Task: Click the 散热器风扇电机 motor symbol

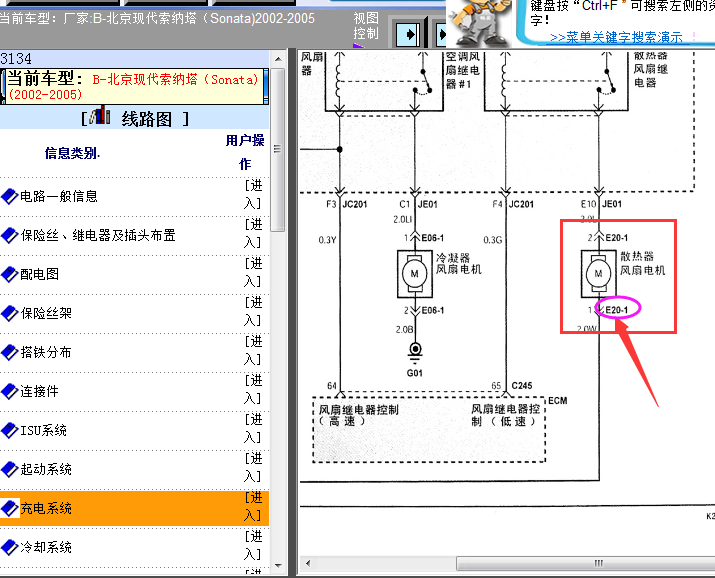Action: pyautogui.click(x=598, y=274)
